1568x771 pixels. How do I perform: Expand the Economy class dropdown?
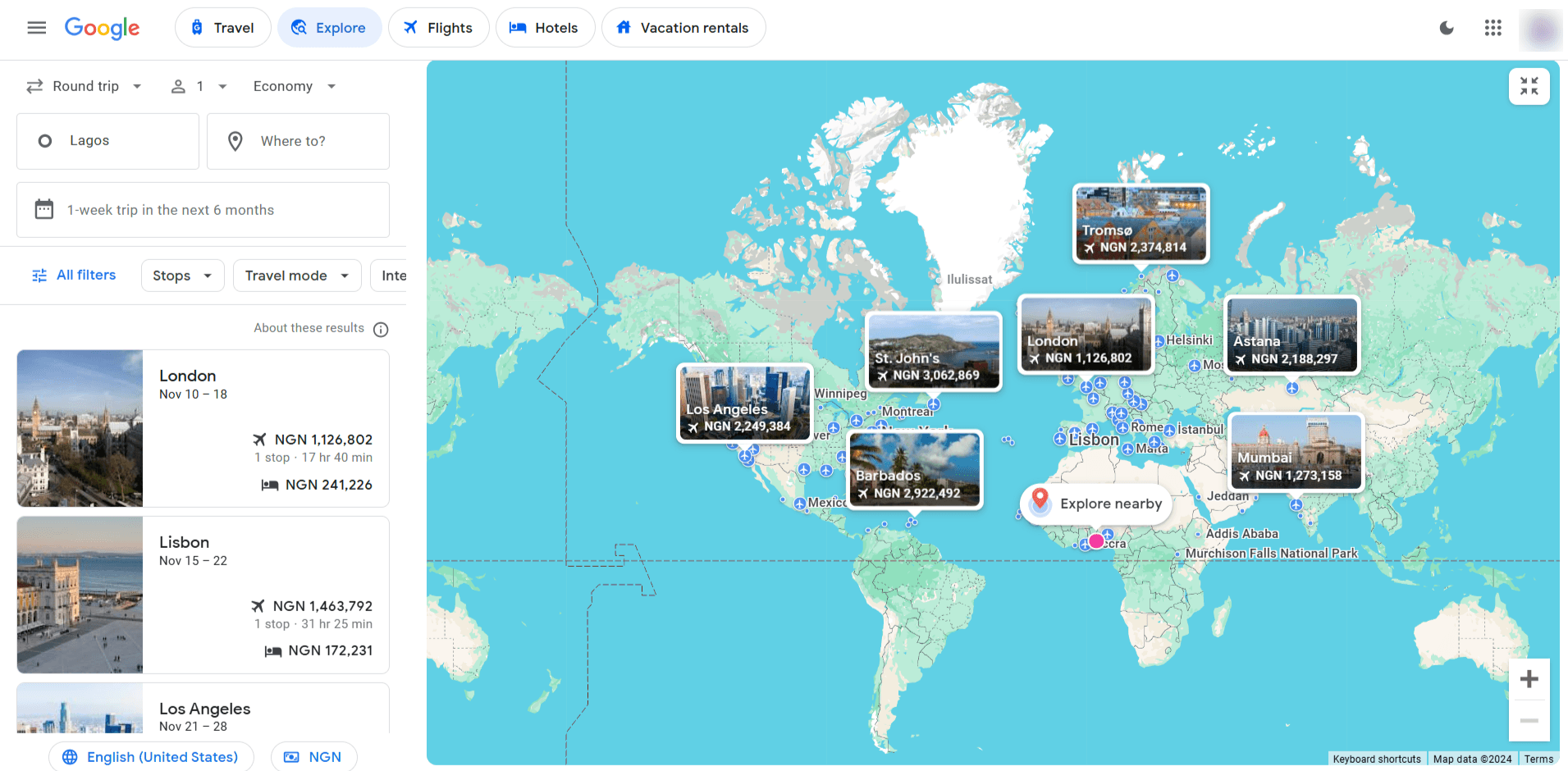[x=295, y=86]
